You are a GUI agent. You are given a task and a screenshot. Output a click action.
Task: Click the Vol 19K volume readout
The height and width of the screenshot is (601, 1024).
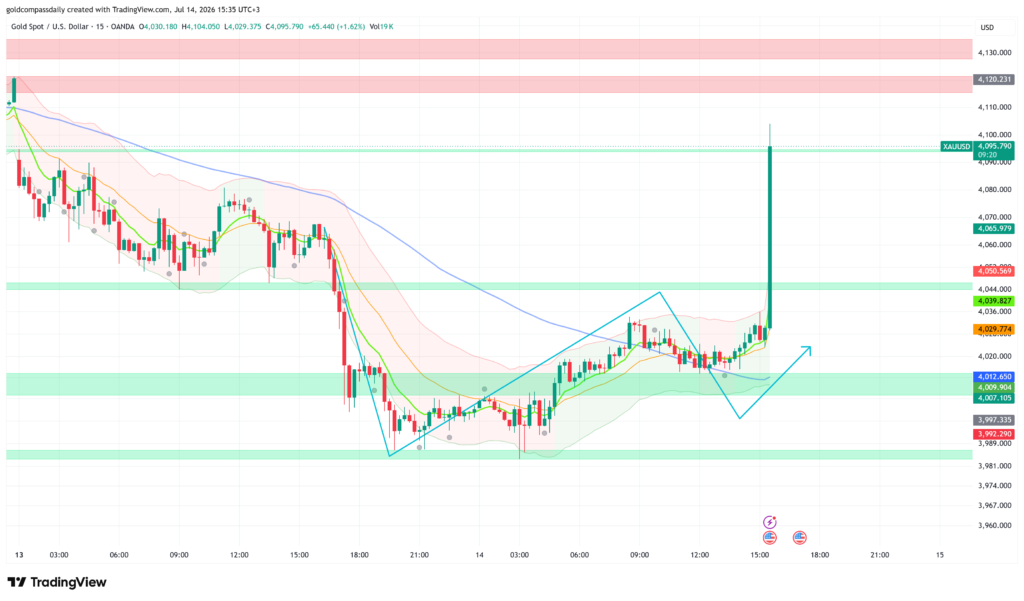pos(381,27)
